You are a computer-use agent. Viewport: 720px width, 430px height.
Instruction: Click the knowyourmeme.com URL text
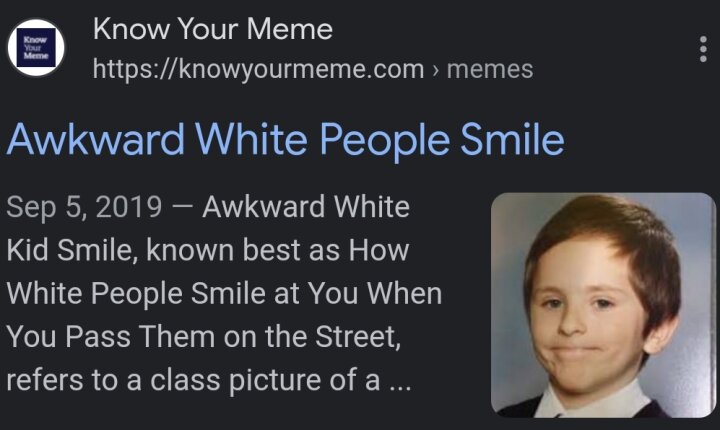coord(259,70)
